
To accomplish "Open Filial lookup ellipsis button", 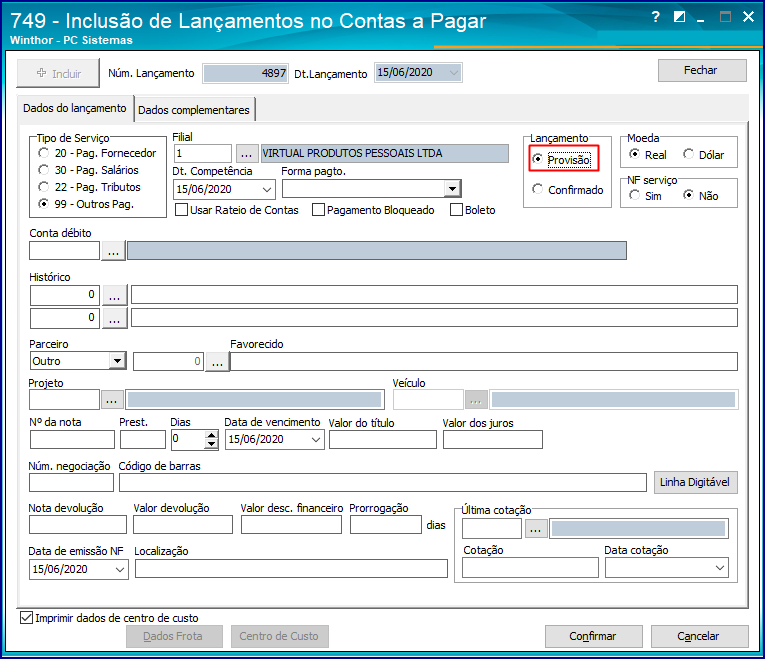I will (246, 154).
